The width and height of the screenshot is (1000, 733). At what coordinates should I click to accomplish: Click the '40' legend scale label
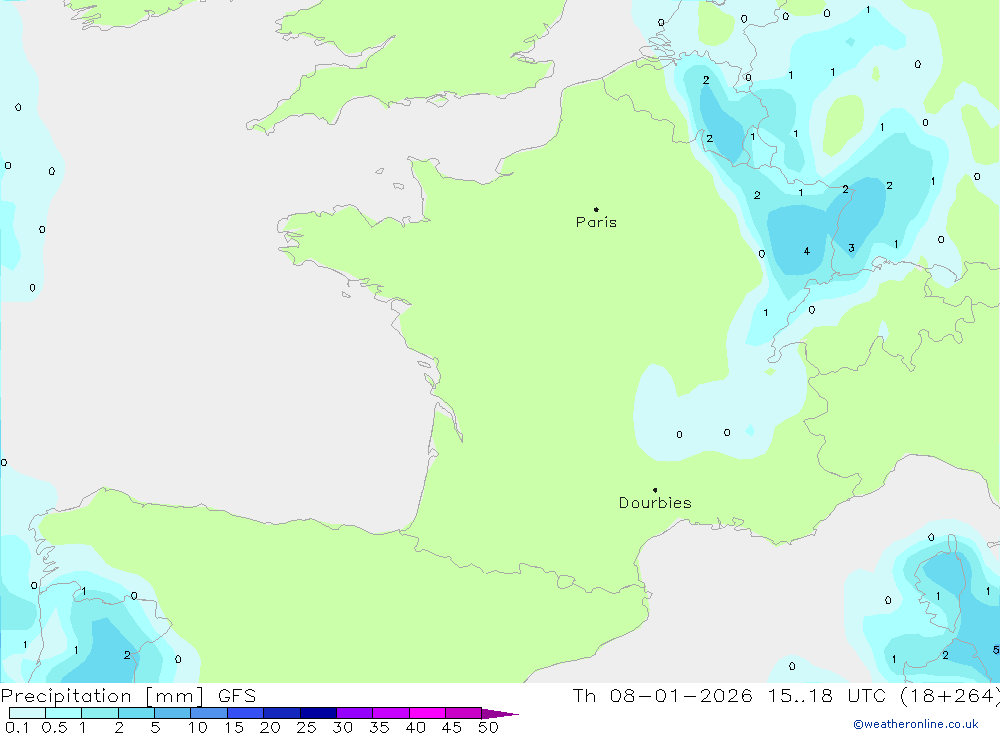pos(416,727)
